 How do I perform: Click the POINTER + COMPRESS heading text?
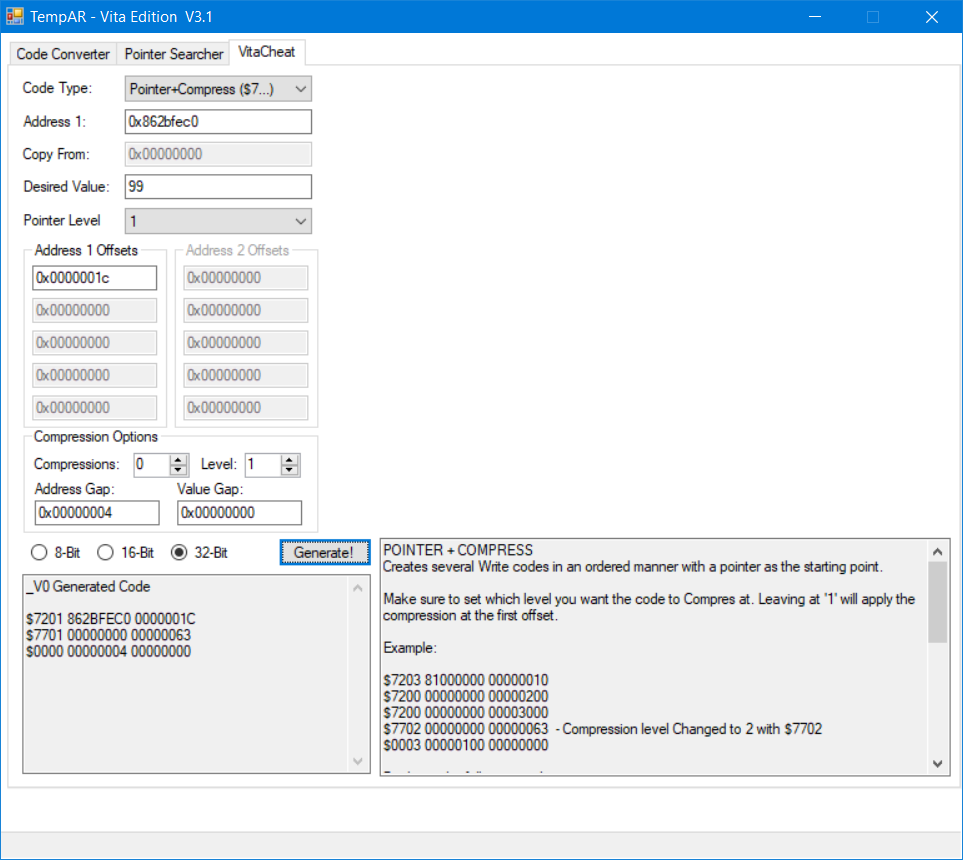(x=458, y=550)
